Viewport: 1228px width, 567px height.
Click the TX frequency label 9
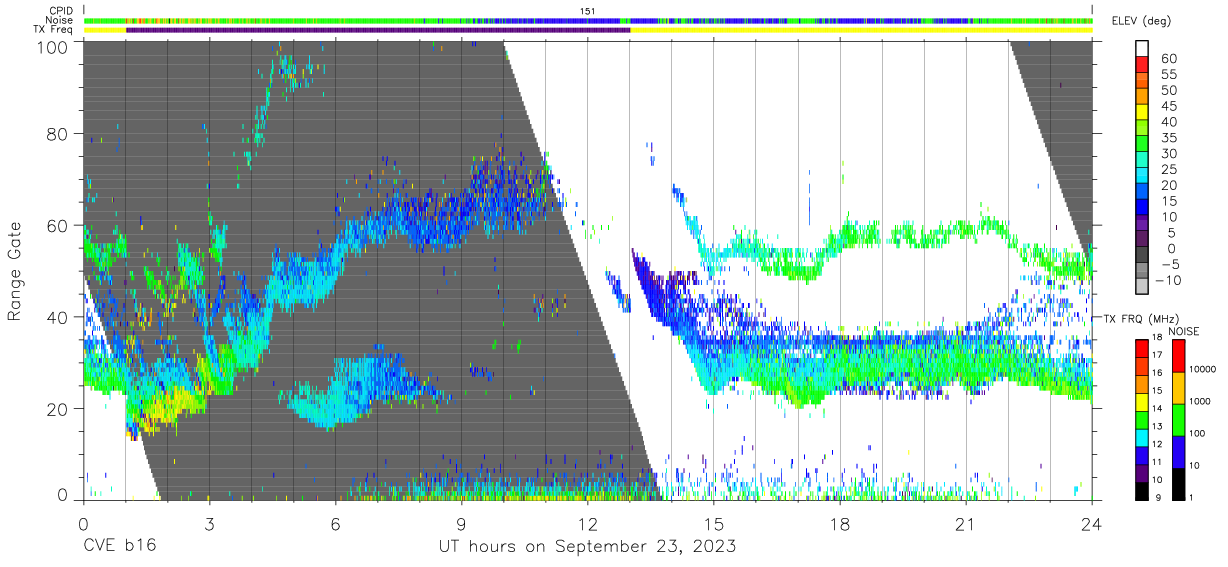1160,498
